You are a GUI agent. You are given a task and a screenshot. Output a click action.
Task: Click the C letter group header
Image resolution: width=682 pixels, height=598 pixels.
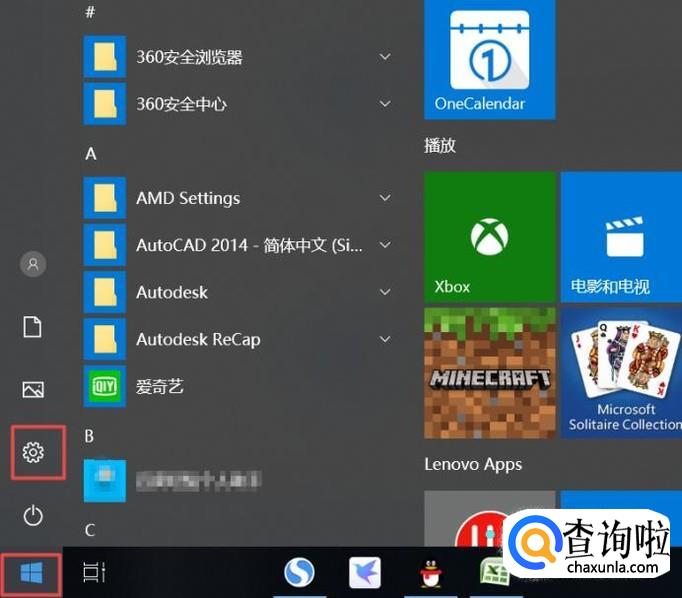[x=90, y=530]
